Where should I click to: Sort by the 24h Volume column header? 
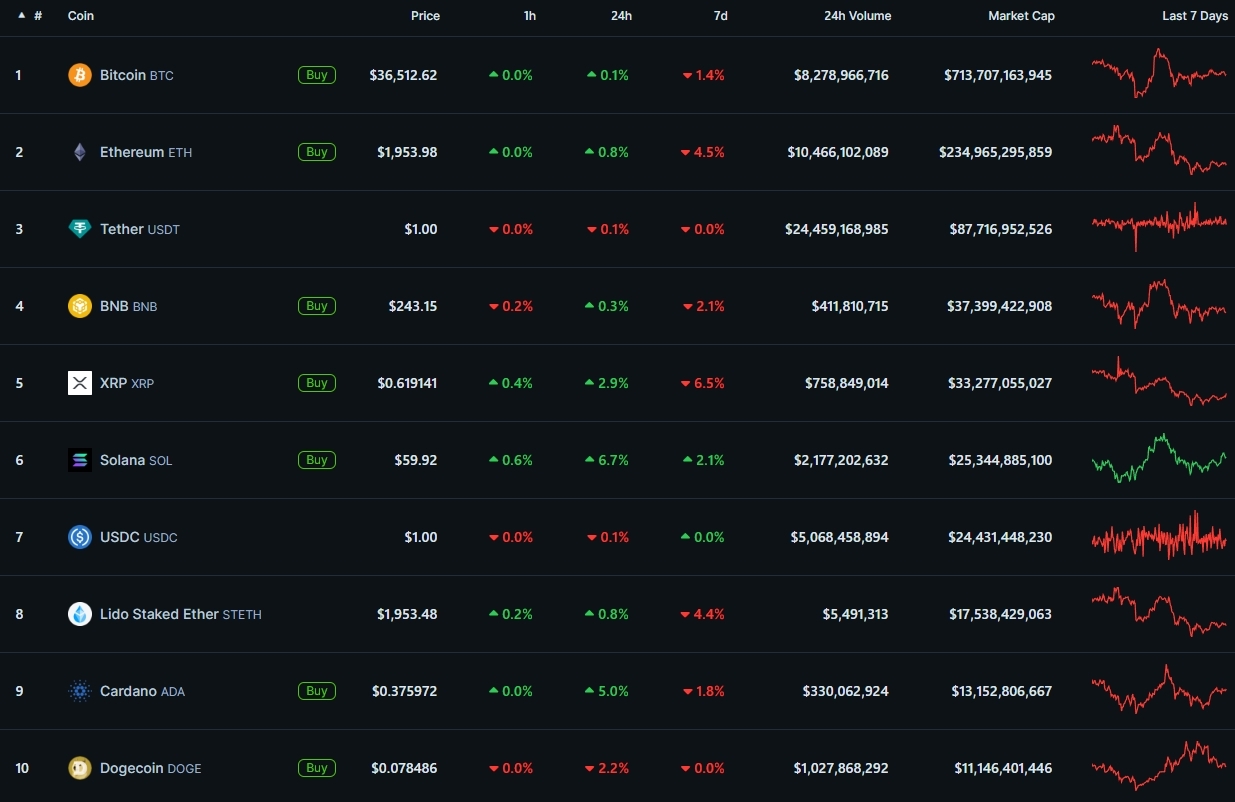click(x=857, y=16)
